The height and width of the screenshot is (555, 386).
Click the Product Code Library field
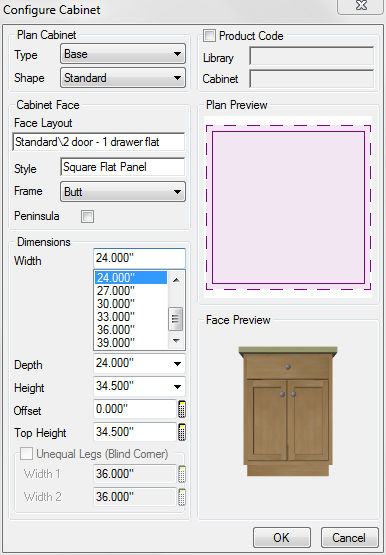(312, 56)
